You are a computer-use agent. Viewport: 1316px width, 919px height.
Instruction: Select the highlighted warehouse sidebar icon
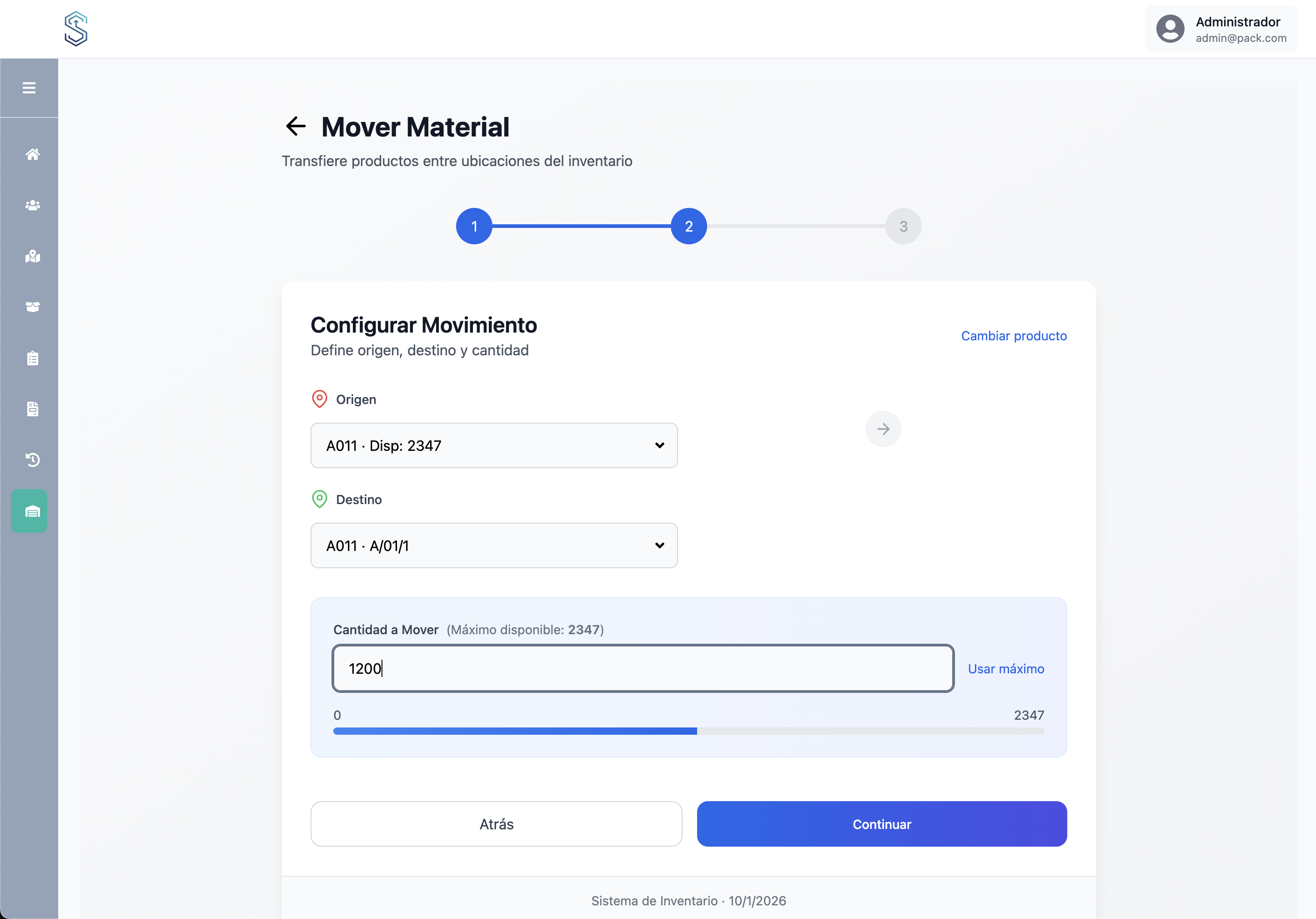click(30, 511)
